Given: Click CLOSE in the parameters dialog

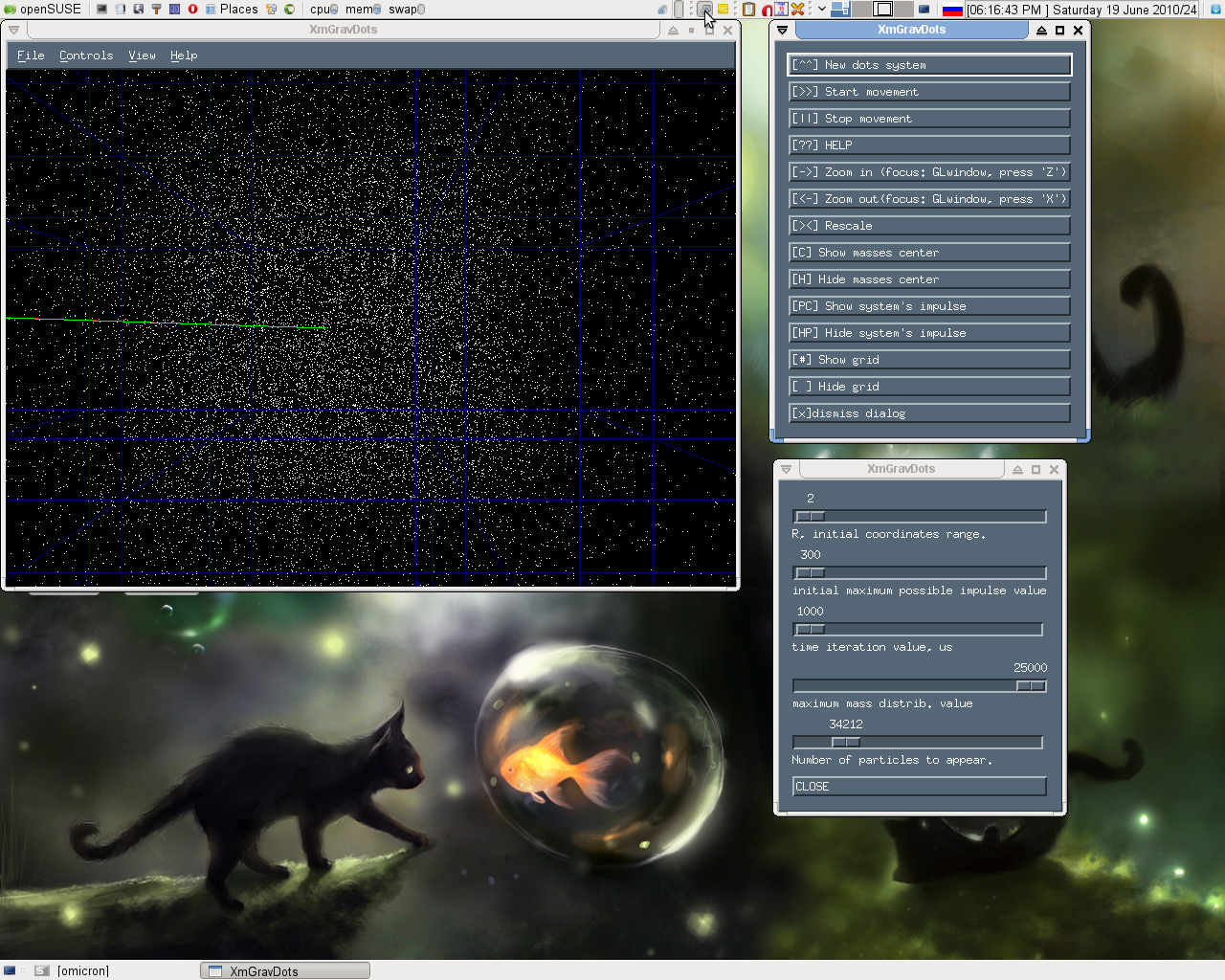Looking at the screenshot, I should (919, 787).
